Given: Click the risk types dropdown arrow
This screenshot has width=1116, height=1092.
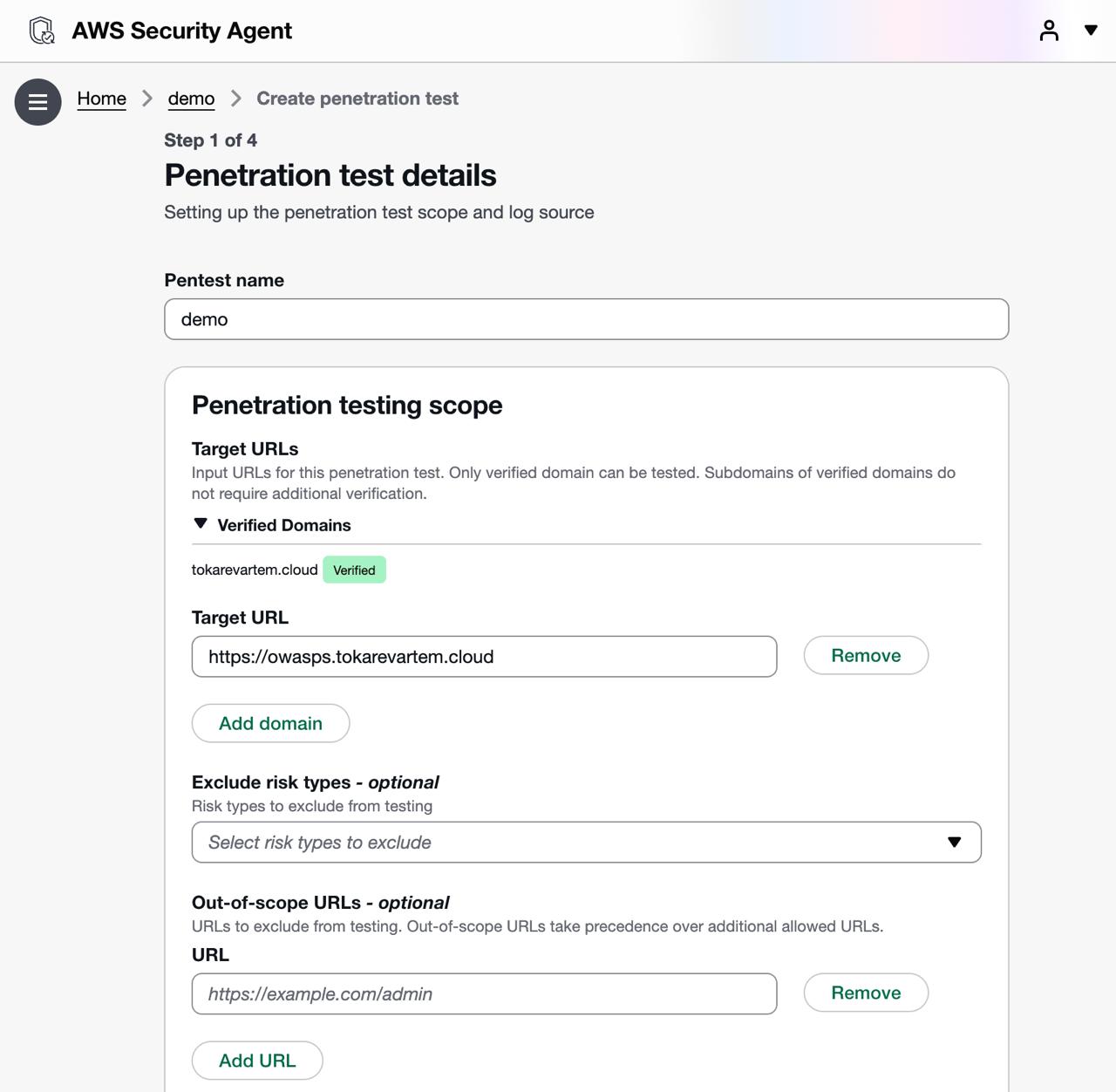Looking at the screenshot, I should [954, 843].
